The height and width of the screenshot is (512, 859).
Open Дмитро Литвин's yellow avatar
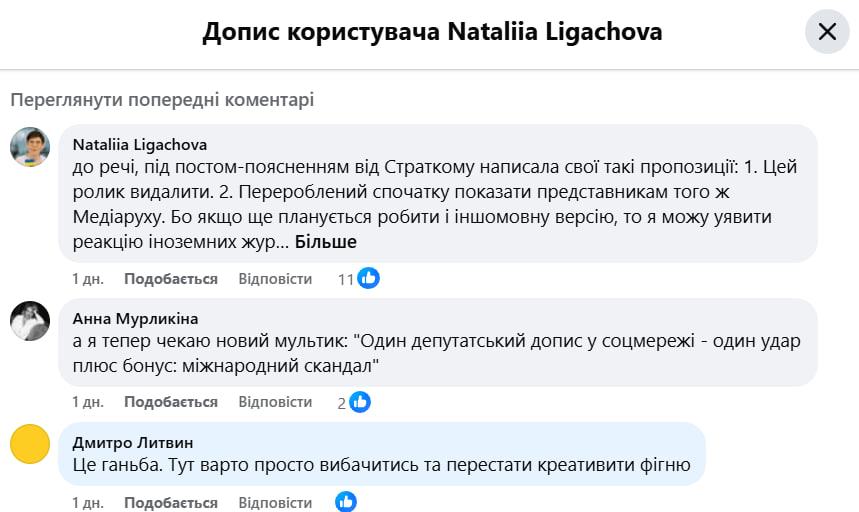30,444
